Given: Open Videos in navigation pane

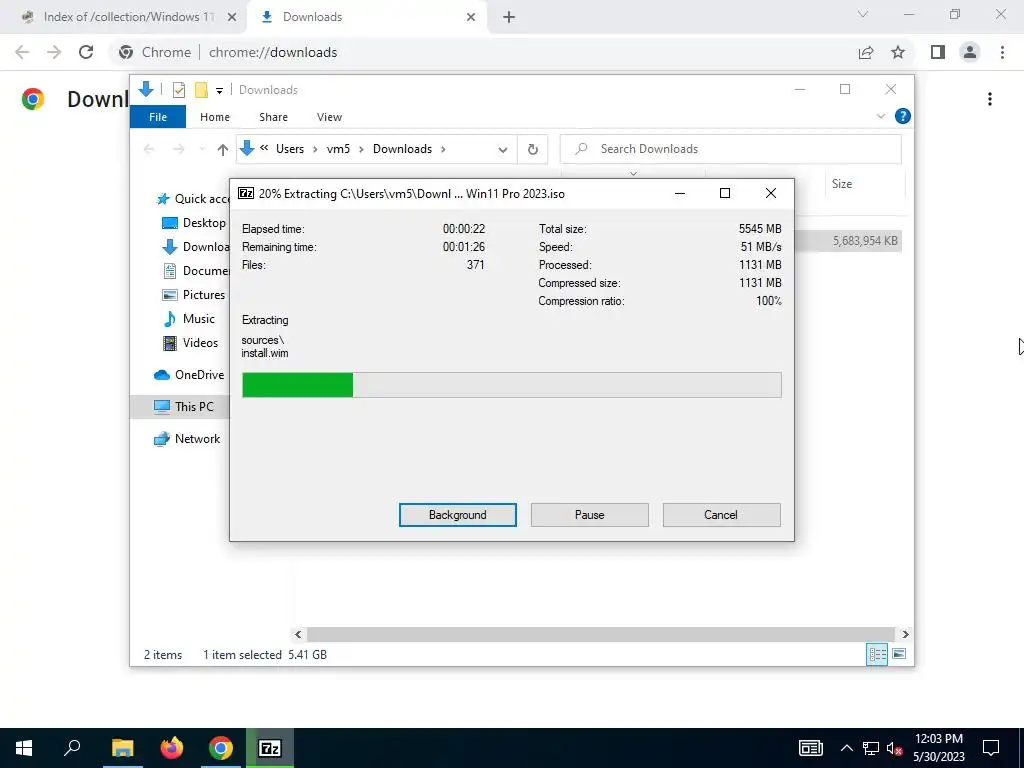Looking at the screenshot, I should click(191, 343).
